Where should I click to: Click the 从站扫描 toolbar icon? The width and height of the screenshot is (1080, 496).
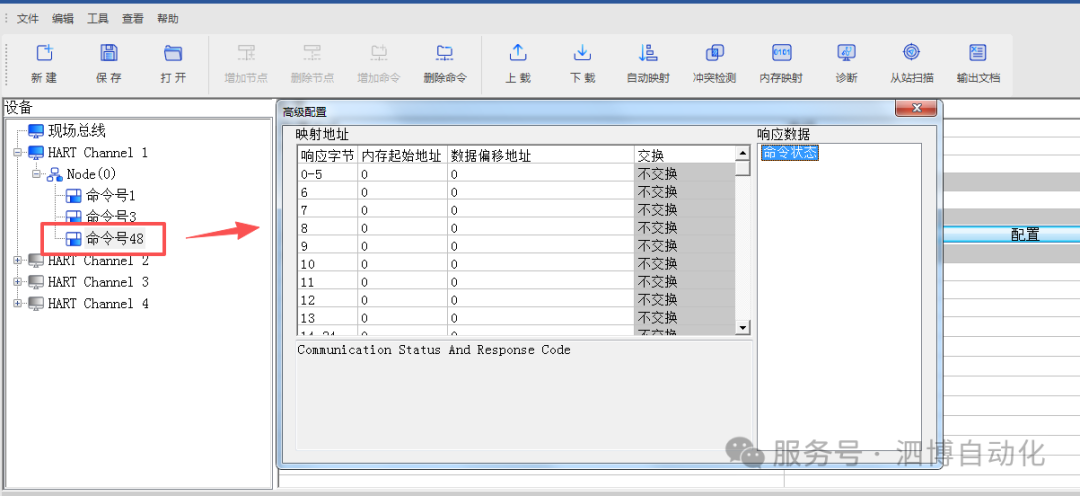pyautogui.click(x=911, y=53)
